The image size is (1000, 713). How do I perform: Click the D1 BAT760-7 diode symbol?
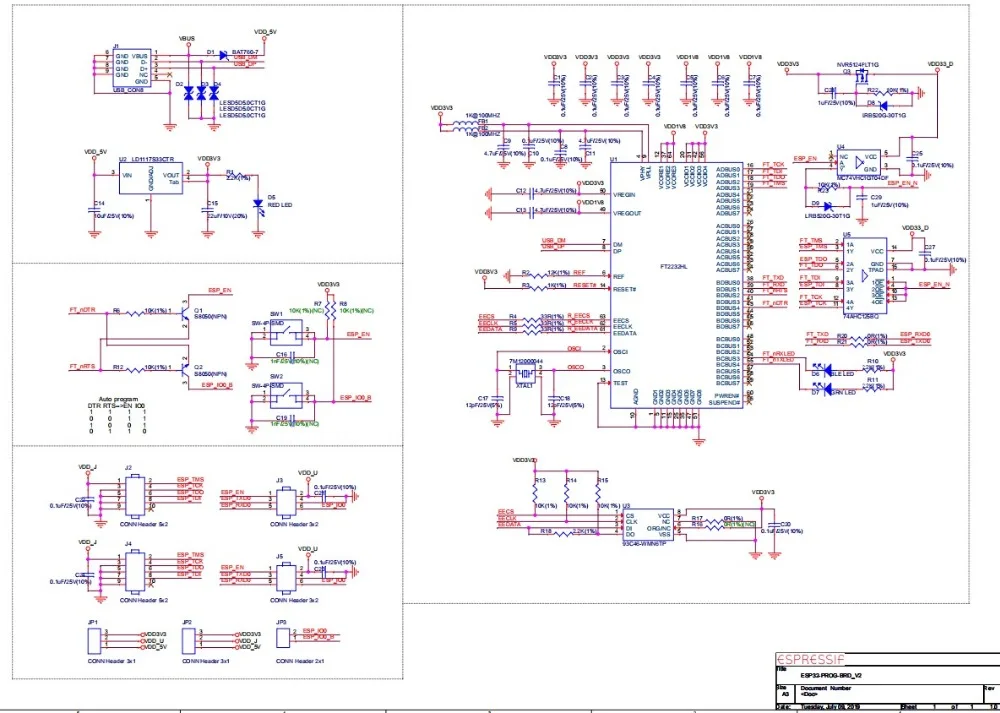pos(223,55)
